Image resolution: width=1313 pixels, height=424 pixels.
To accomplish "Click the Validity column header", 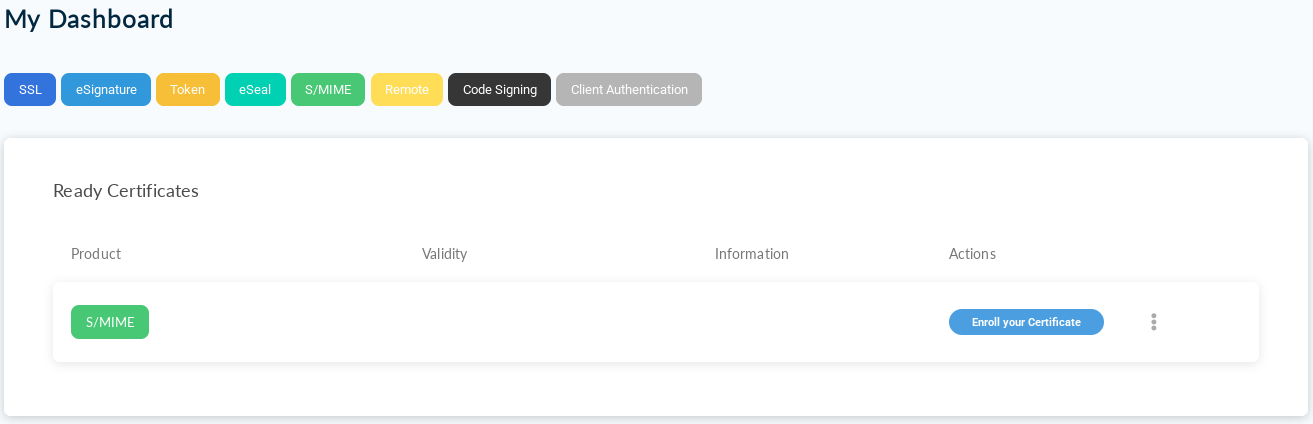I will point(444,254).
